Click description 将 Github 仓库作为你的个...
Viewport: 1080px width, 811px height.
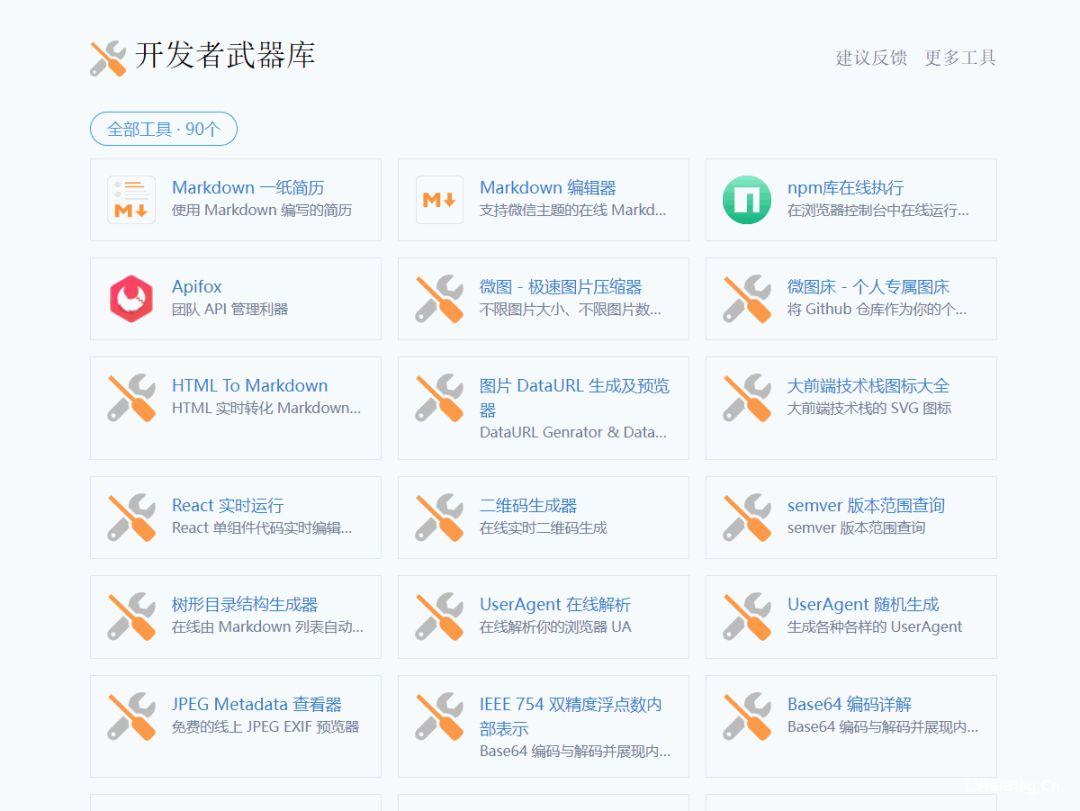coord(877,309)
